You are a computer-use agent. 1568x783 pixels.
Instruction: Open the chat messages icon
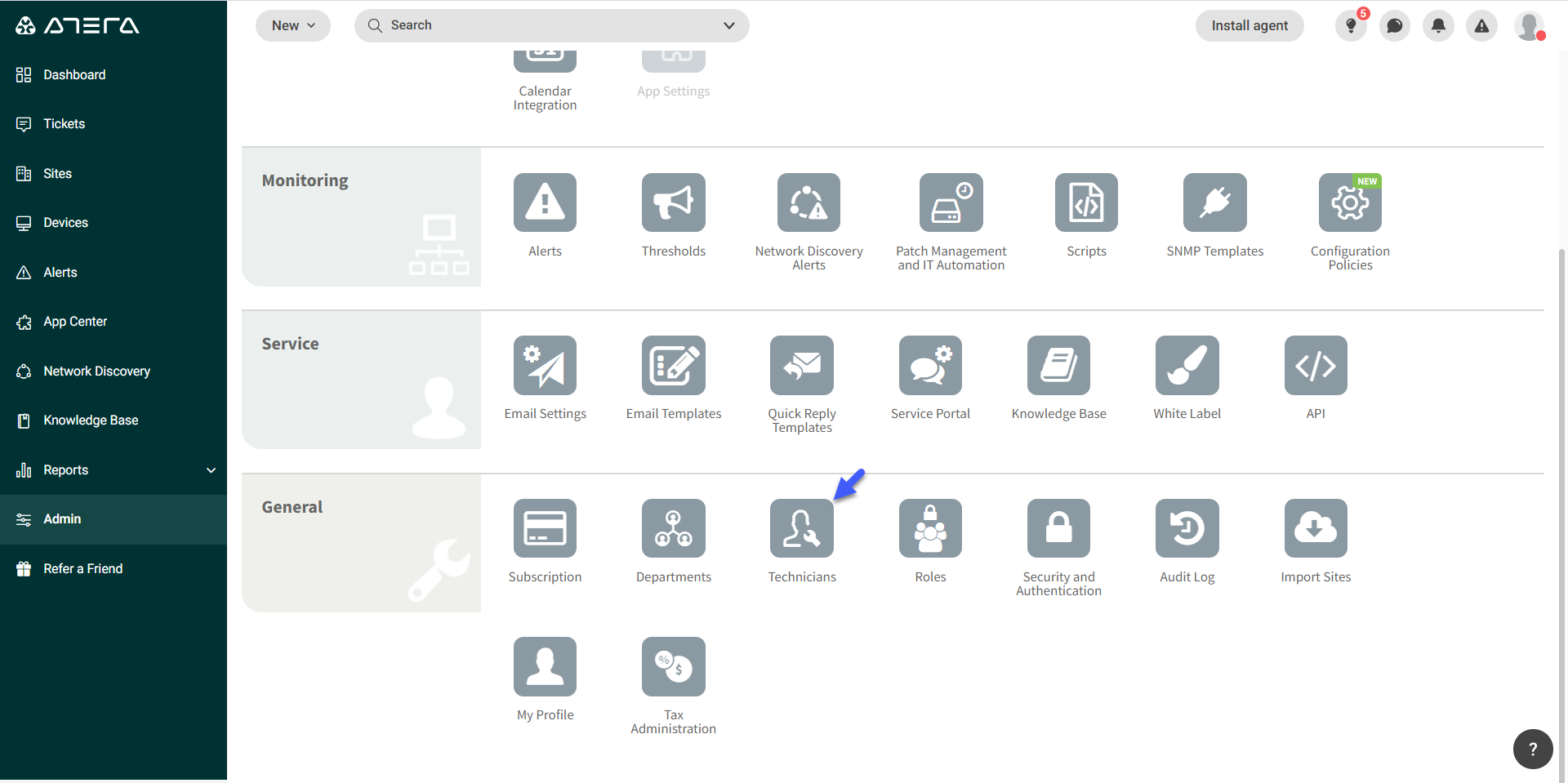pyautogui.click(x=1395, y=26)
